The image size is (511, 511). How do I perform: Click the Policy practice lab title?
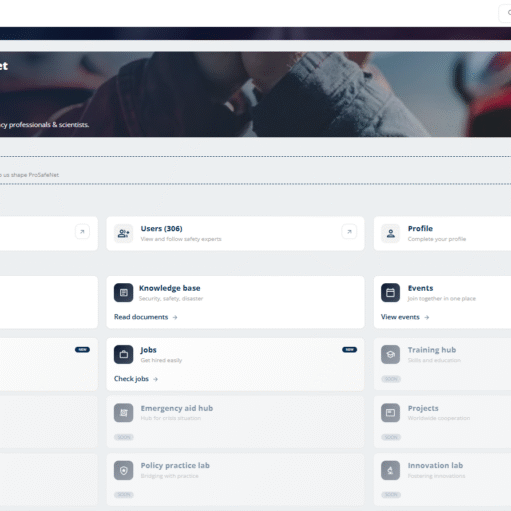[175, 466]
